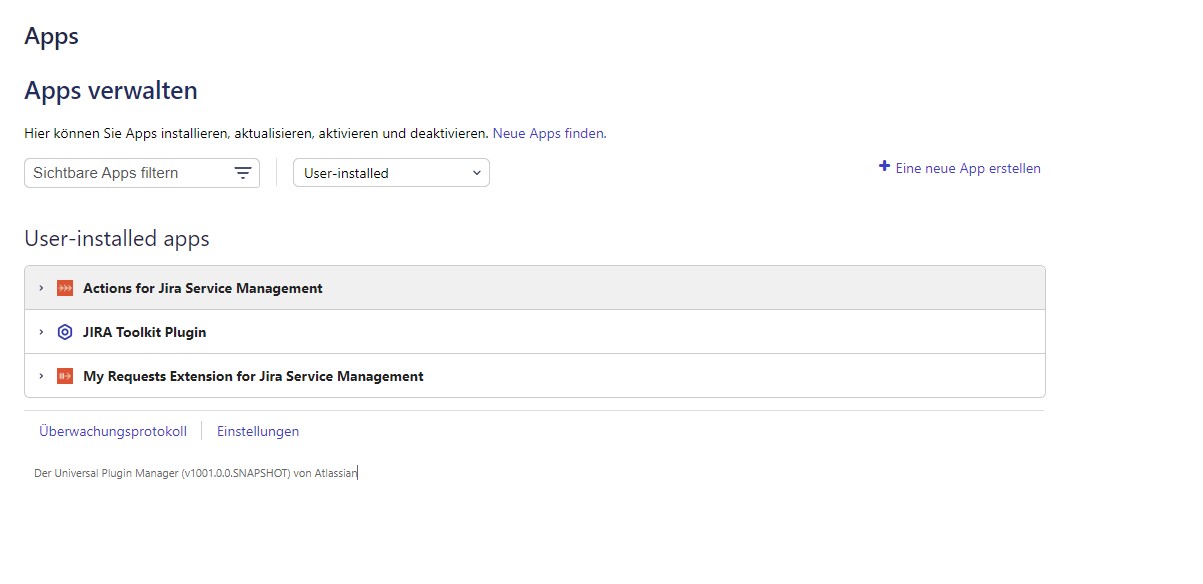The width and height of the screenshot is (1203, 584).
Task: Expand the My Requests Extension row chevron
Action: point(41,376)
